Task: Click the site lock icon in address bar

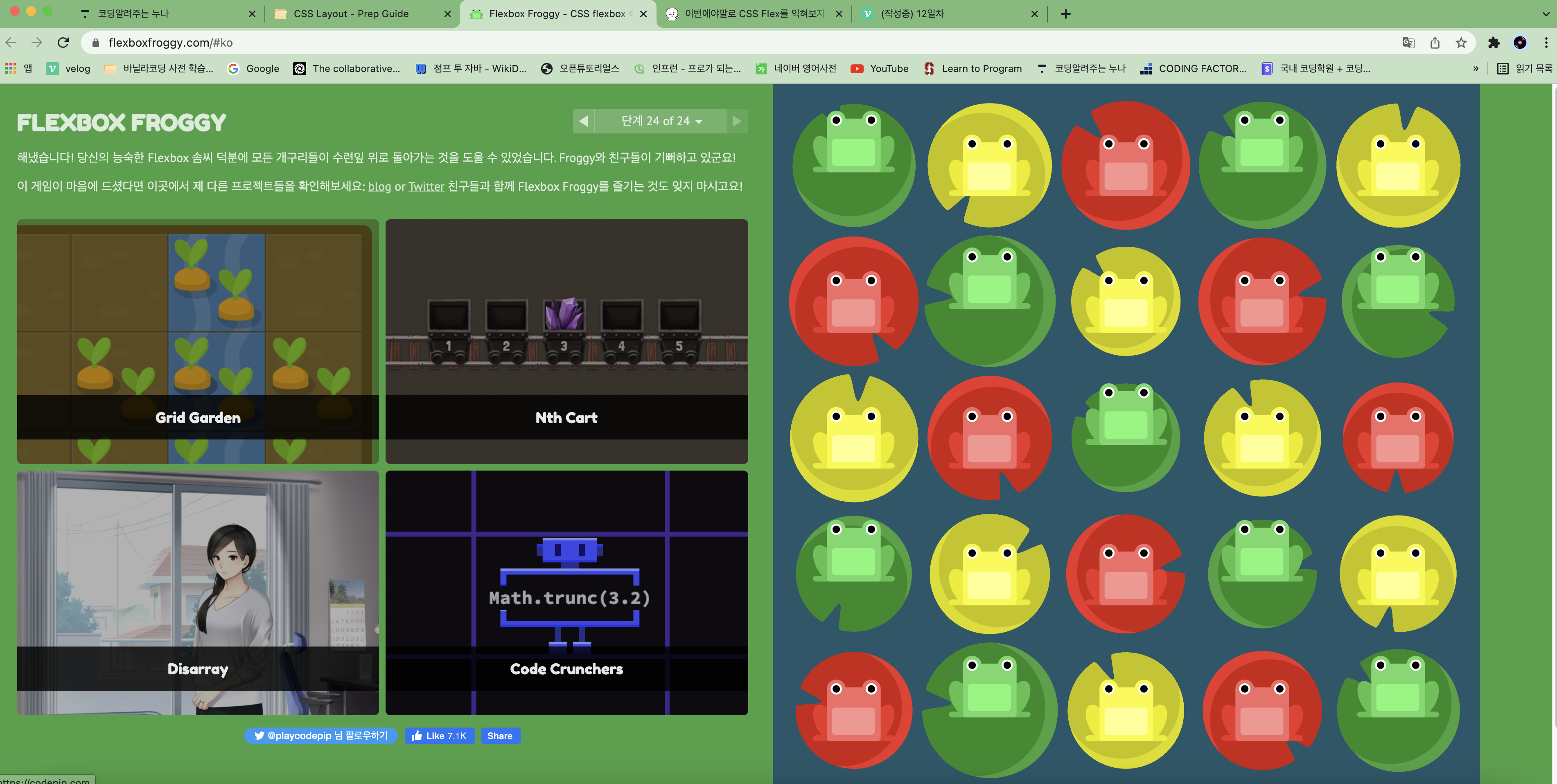Action: coord(95,42)
